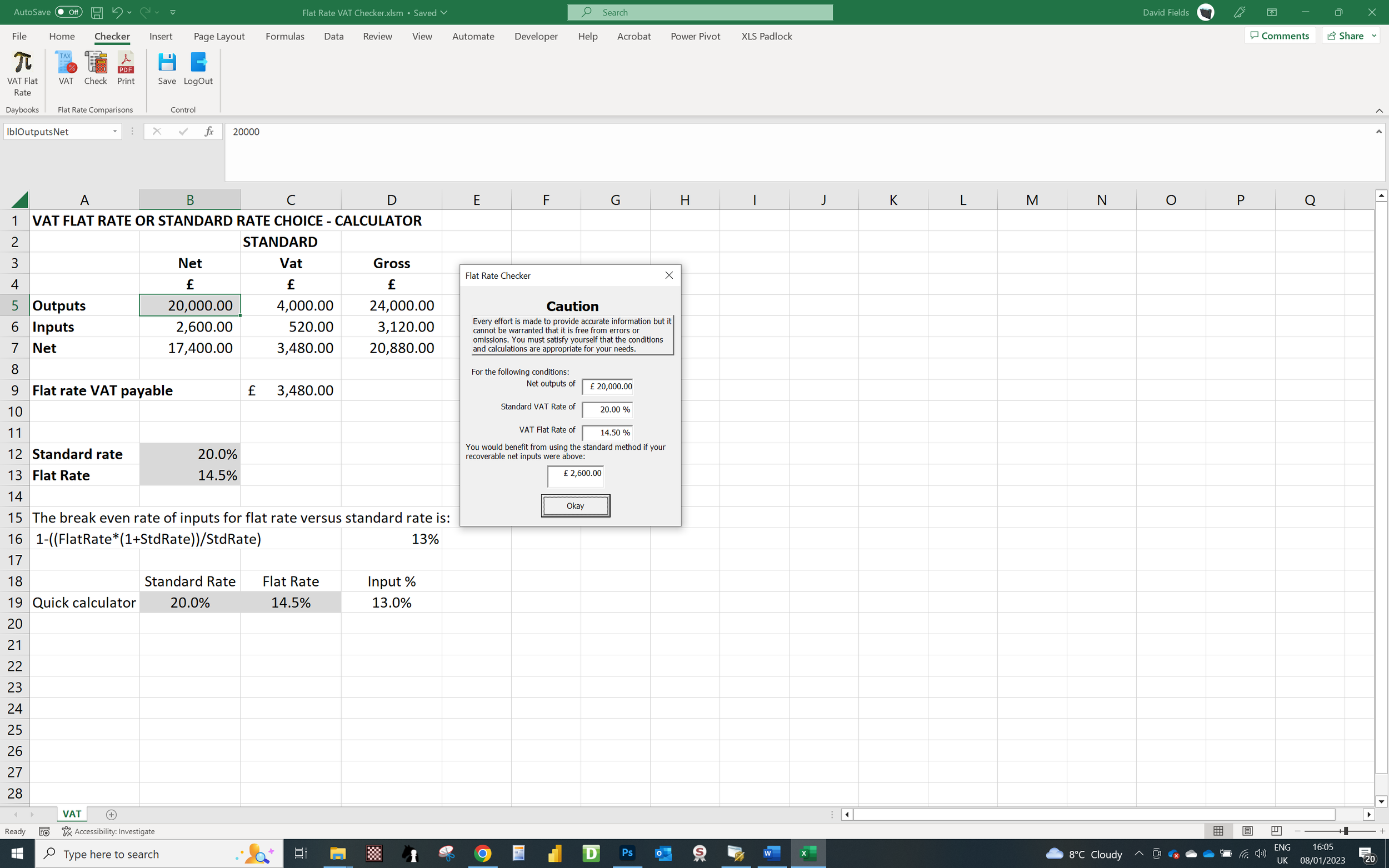1389x868 pixels.
Task: Switch to the Formulas ribbon tab
Action: tap(285, 36)
